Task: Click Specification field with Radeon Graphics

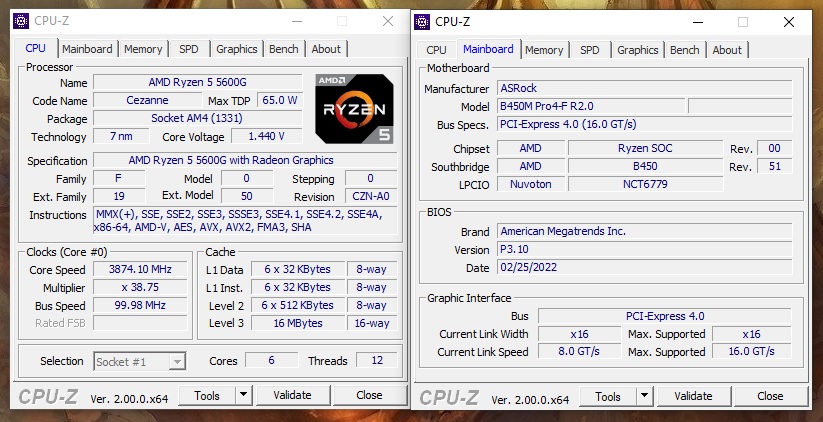Action: point(245,161)
